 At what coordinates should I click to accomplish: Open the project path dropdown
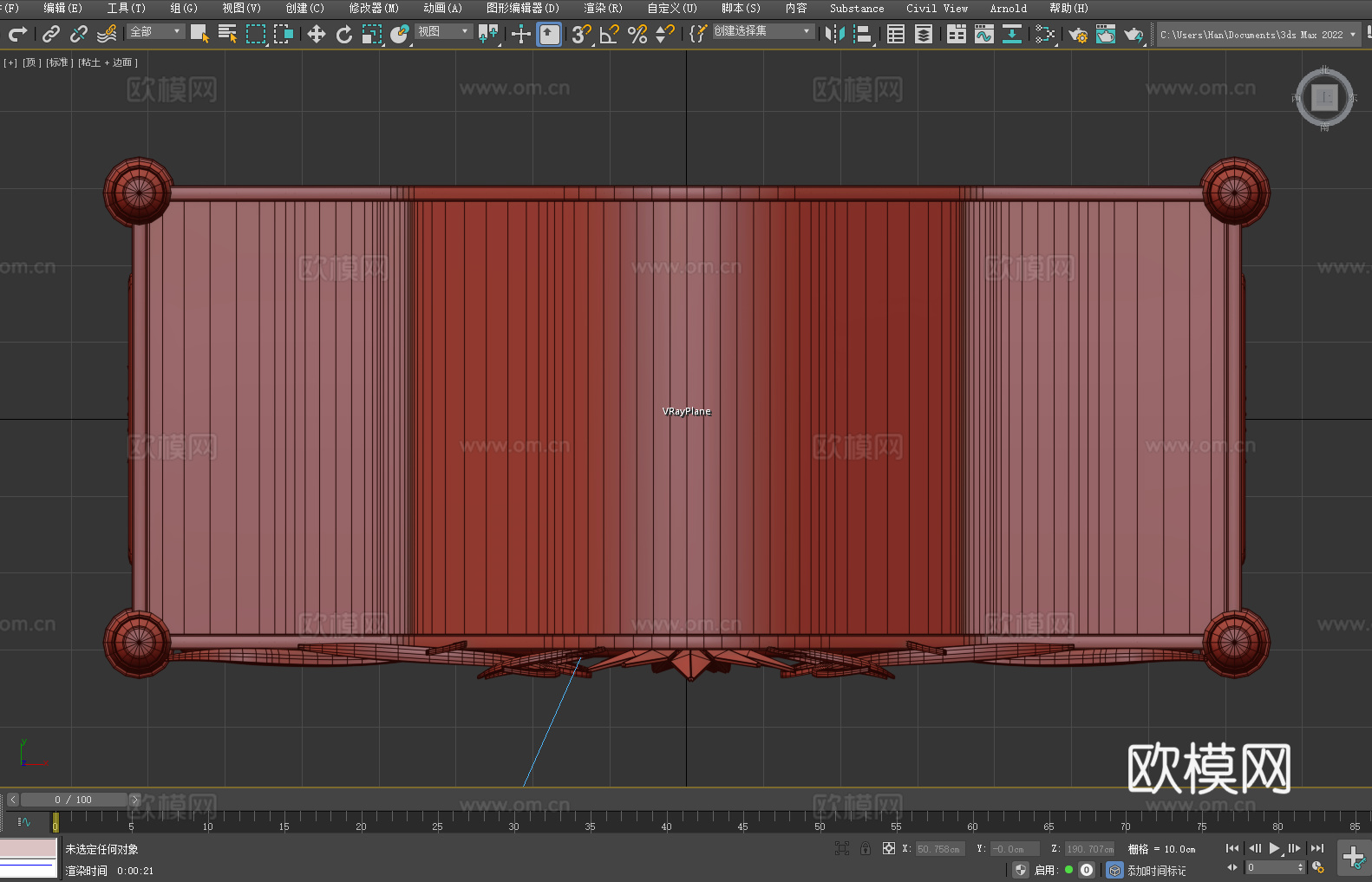1258,35
